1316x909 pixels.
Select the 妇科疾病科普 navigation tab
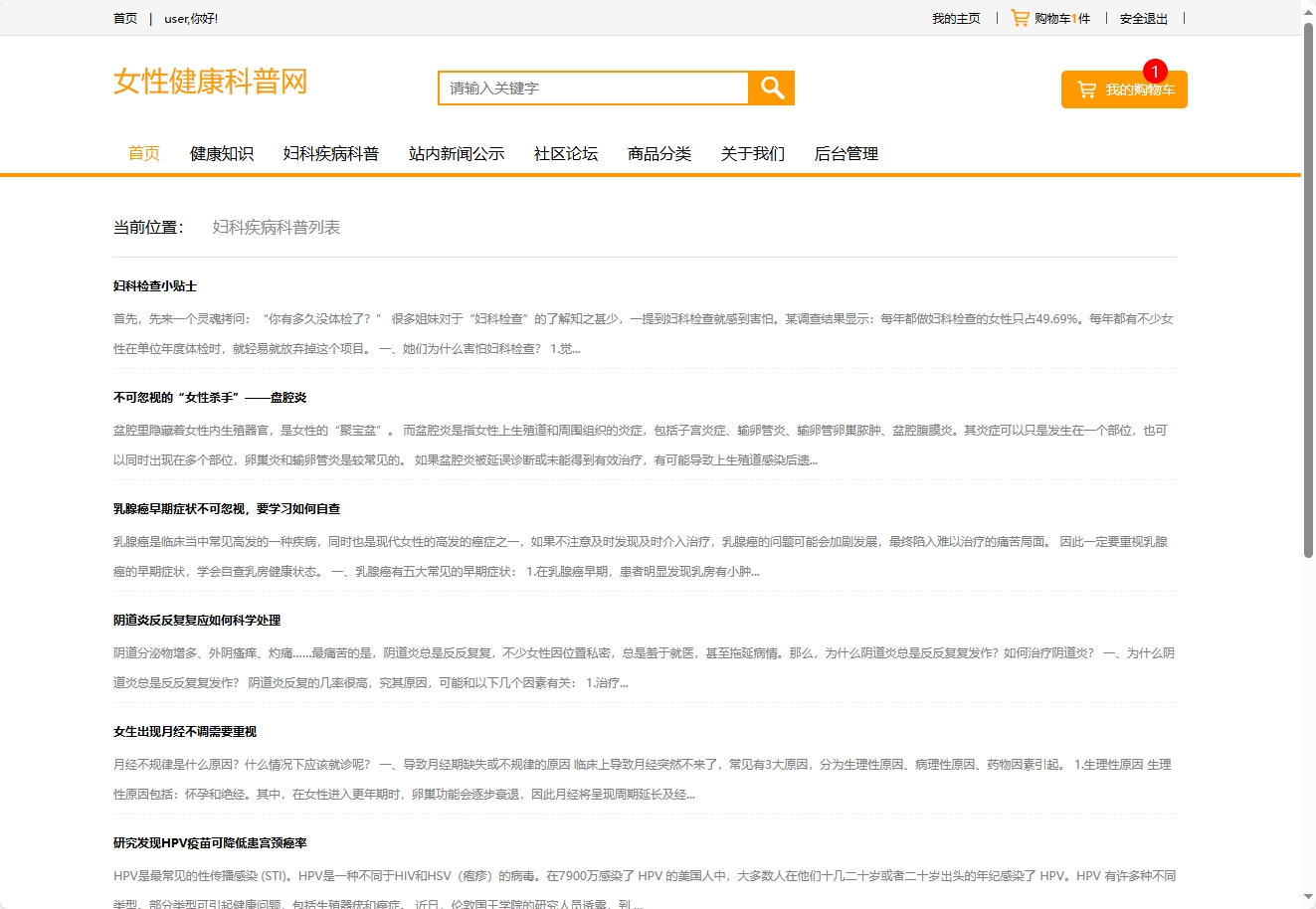(331, 153)
